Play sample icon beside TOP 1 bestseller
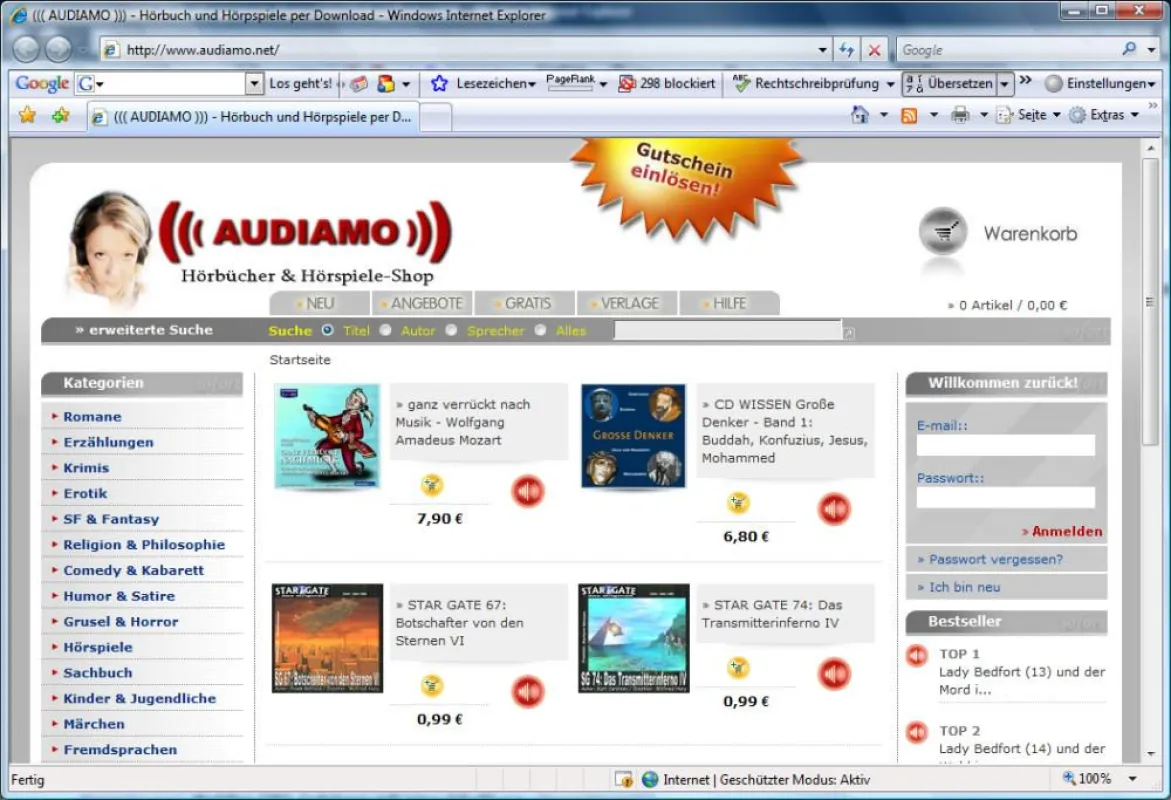 click(916, 655)
